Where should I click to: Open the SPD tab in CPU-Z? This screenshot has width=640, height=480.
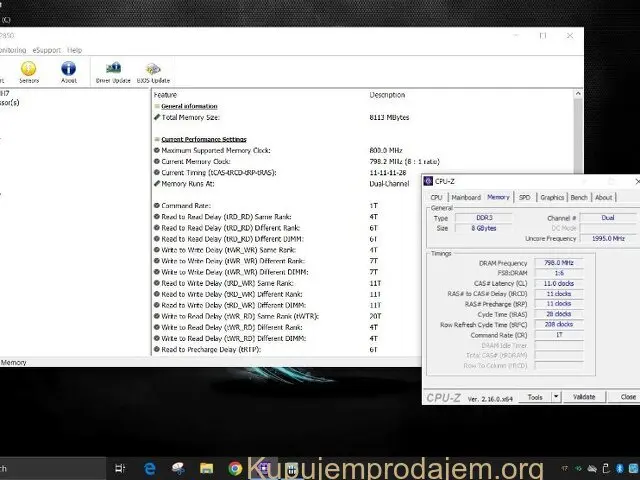click(x=525, y=198)
